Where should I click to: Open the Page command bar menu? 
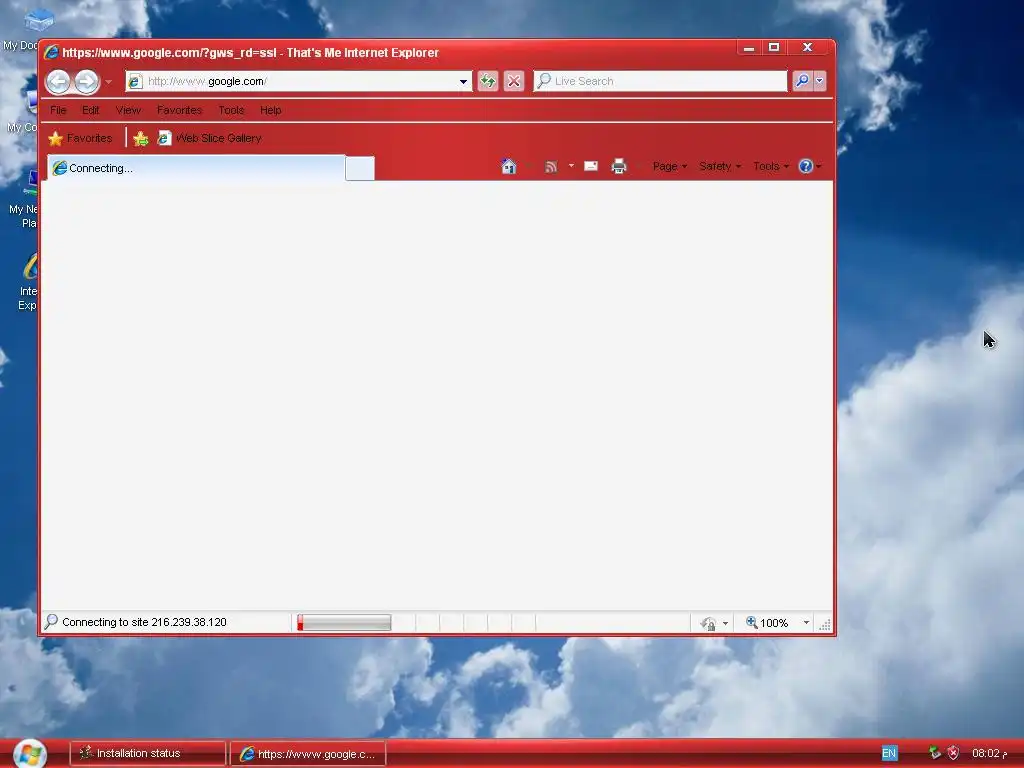tap(670, 167)
